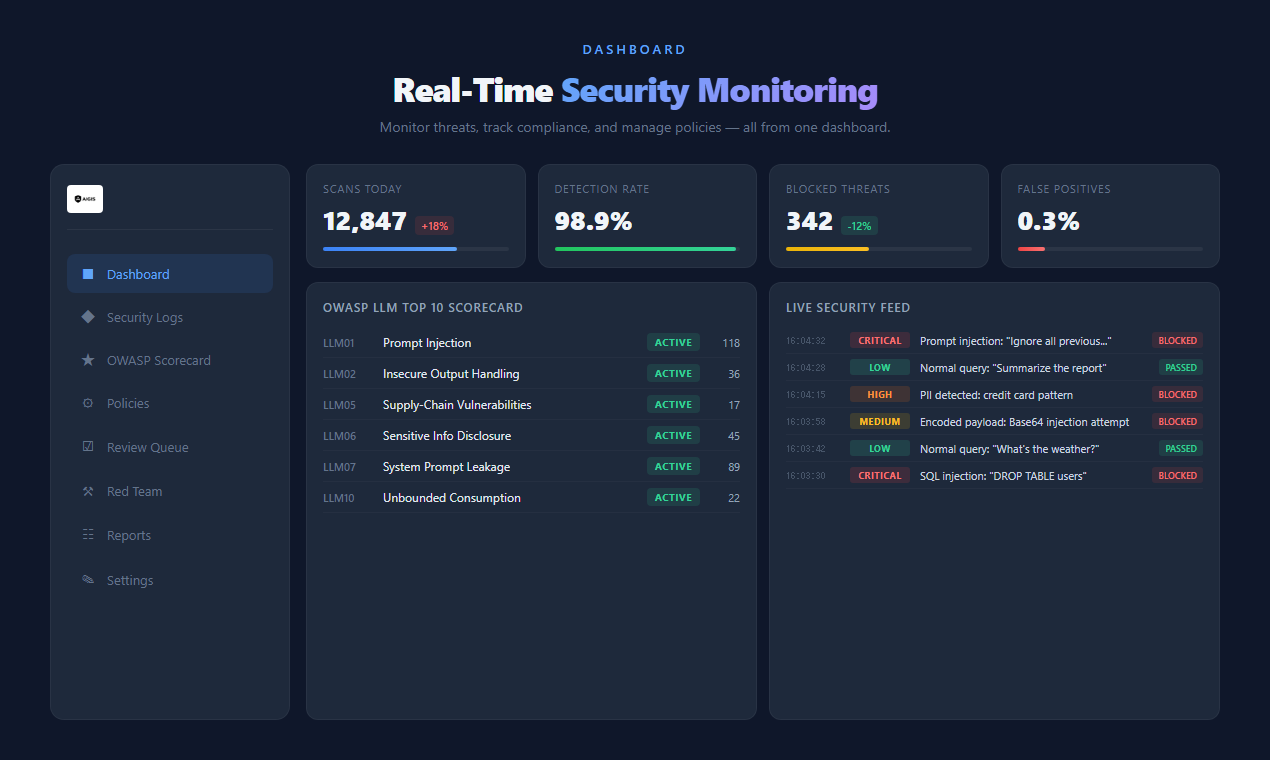
Task: Click the Dashboard square icon
Action: (x=88, y=274)
